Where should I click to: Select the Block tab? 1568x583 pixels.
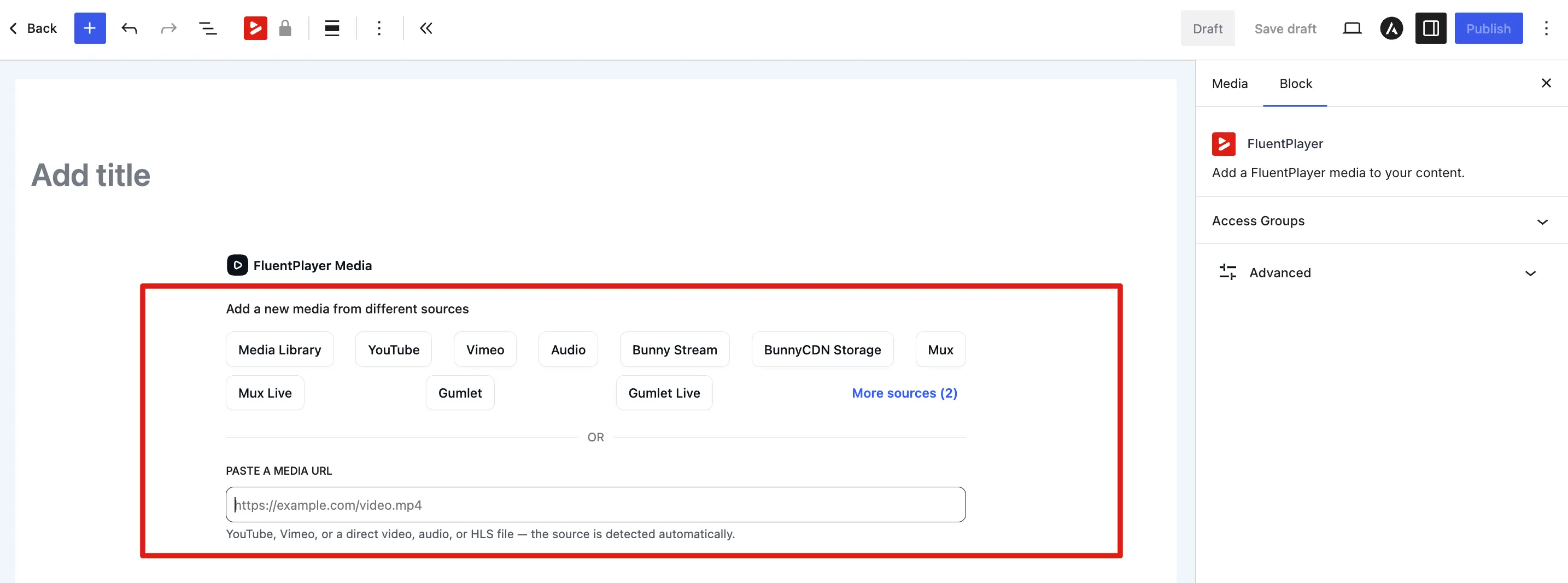coord(1295,84)
